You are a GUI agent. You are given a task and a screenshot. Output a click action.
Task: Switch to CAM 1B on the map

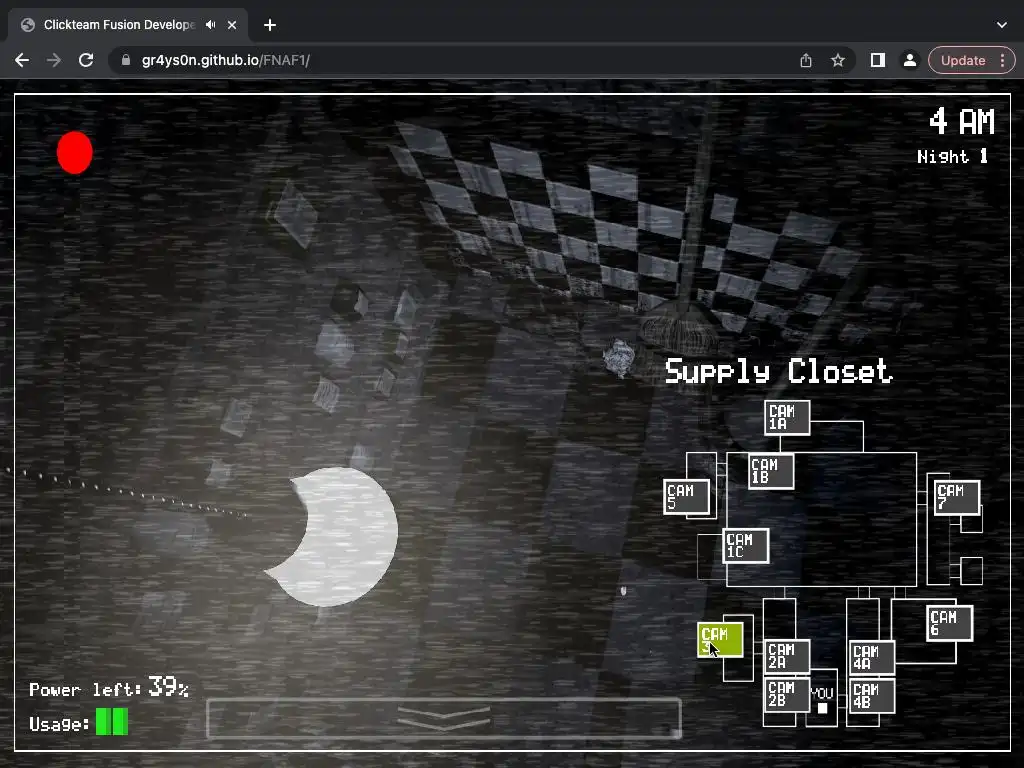pos(771,471)
